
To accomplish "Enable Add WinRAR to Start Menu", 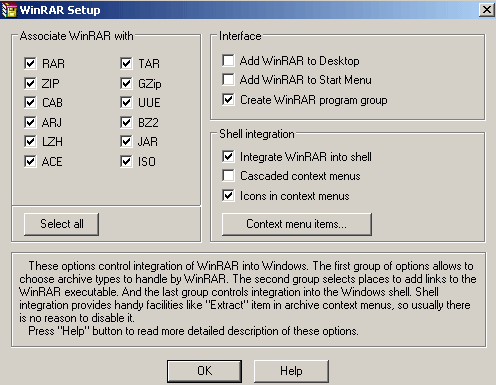I will click(228, 80).
